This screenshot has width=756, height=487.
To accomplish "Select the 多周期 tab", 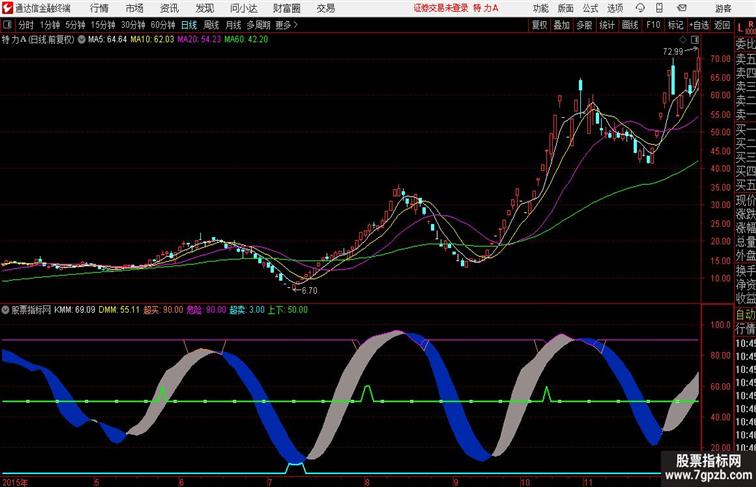I will (258, 25).
